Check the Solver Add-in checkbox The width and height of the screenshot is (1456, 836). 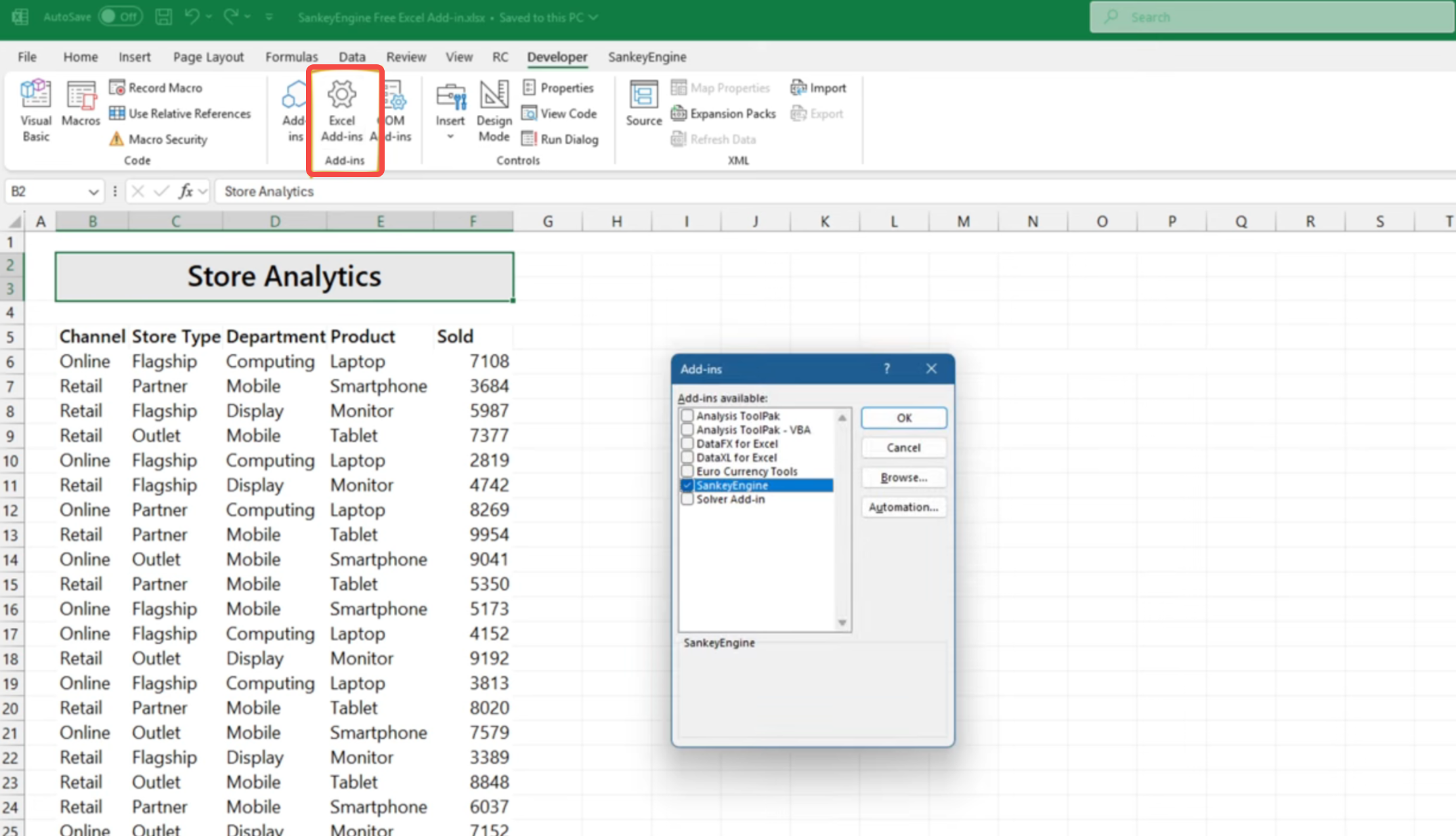click(687, 499)
